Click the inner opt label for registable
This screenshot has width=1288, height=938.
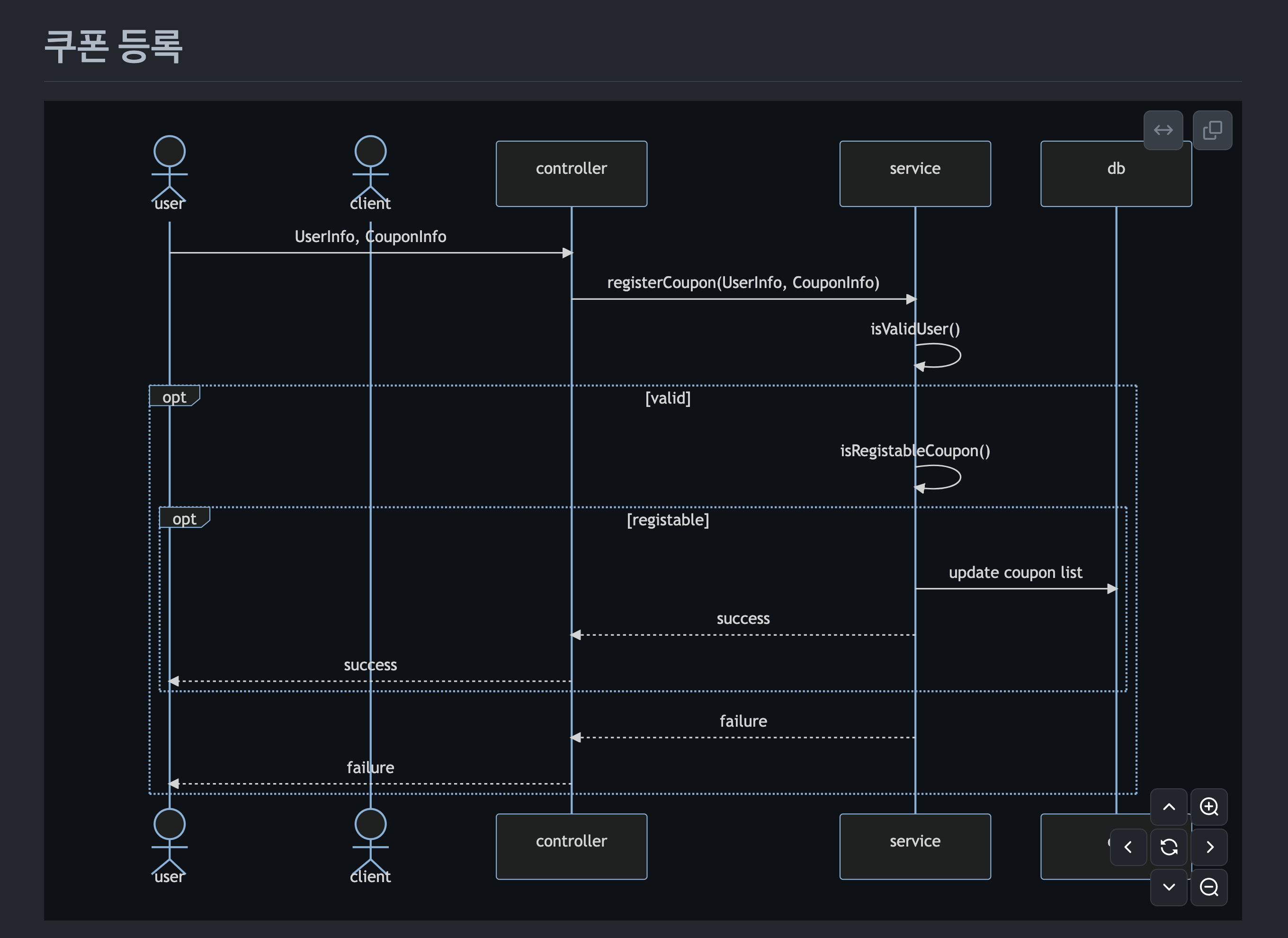(184, 518)
